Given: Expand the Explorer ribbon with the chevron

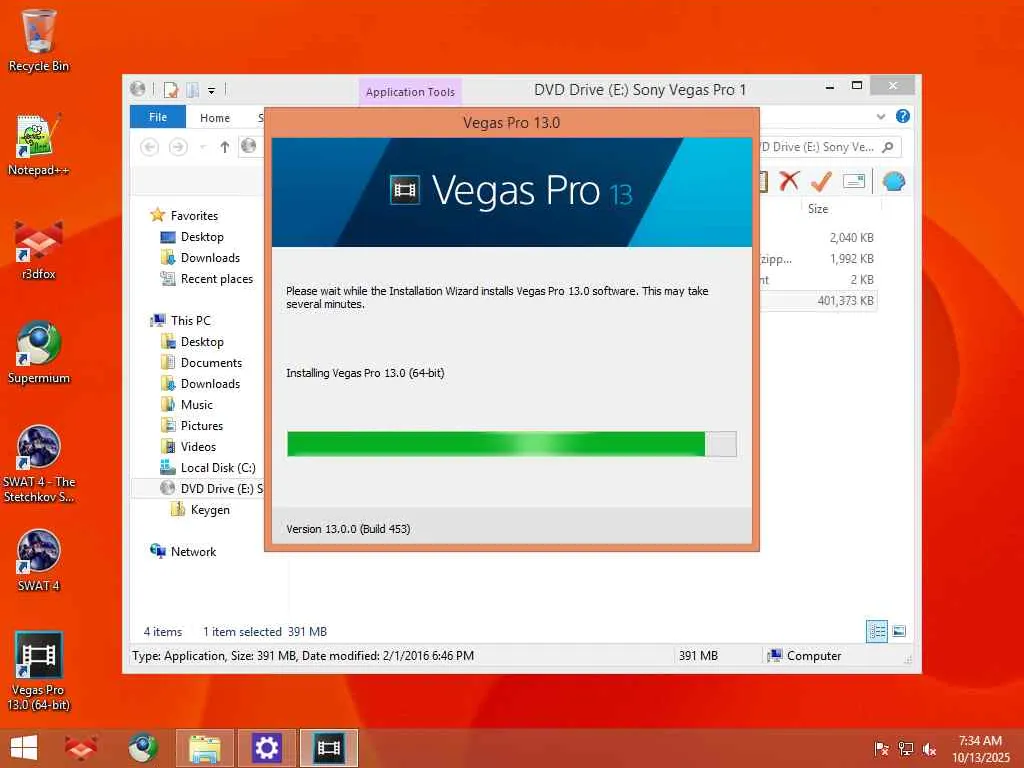Looking at the screenshot, I should 881,117.
